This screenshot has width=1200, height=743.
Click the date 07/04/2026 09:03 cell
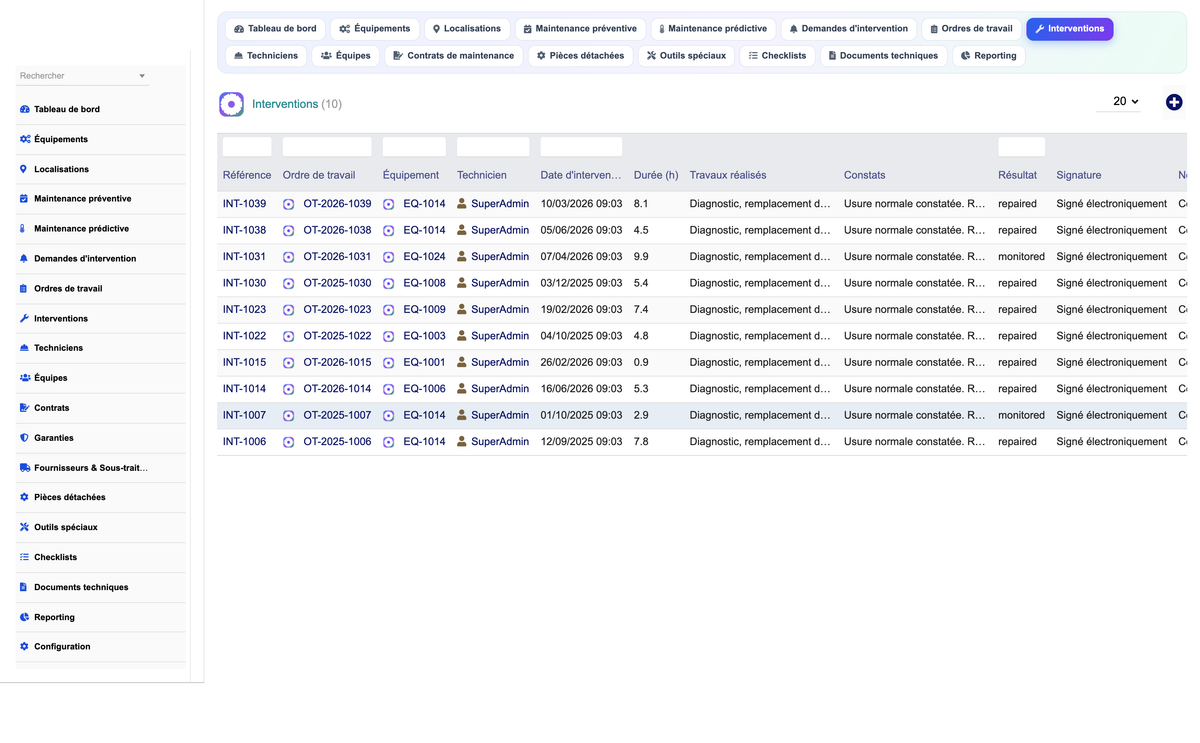click(x=581, y=257)
